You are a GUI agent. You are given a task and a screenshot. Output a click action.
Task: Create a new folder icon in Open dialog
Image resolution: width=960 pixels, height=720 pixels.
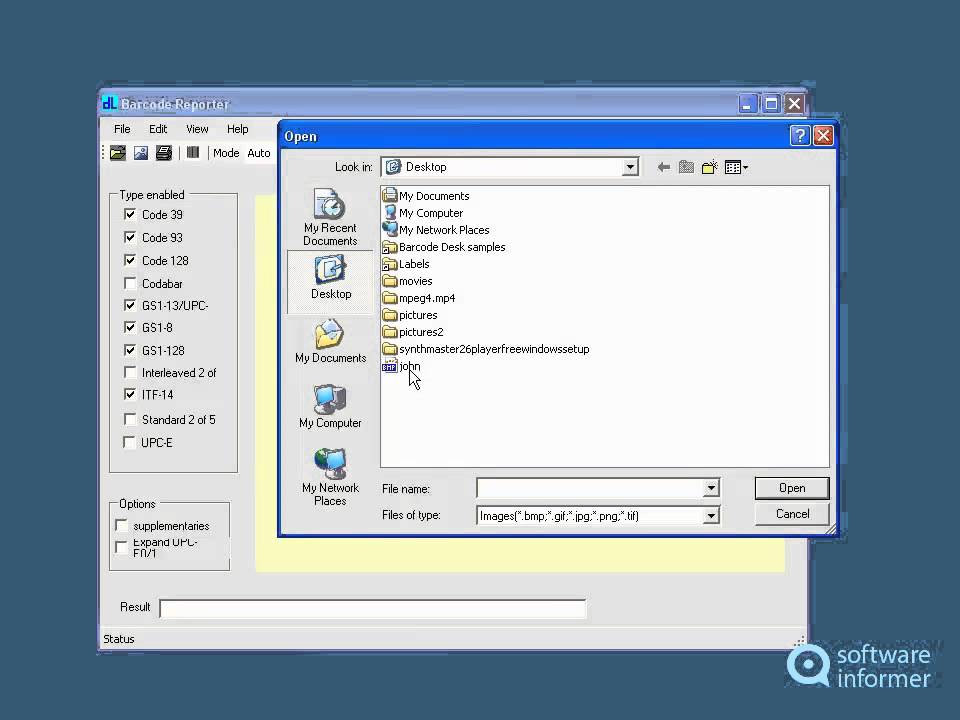[710, 167]
